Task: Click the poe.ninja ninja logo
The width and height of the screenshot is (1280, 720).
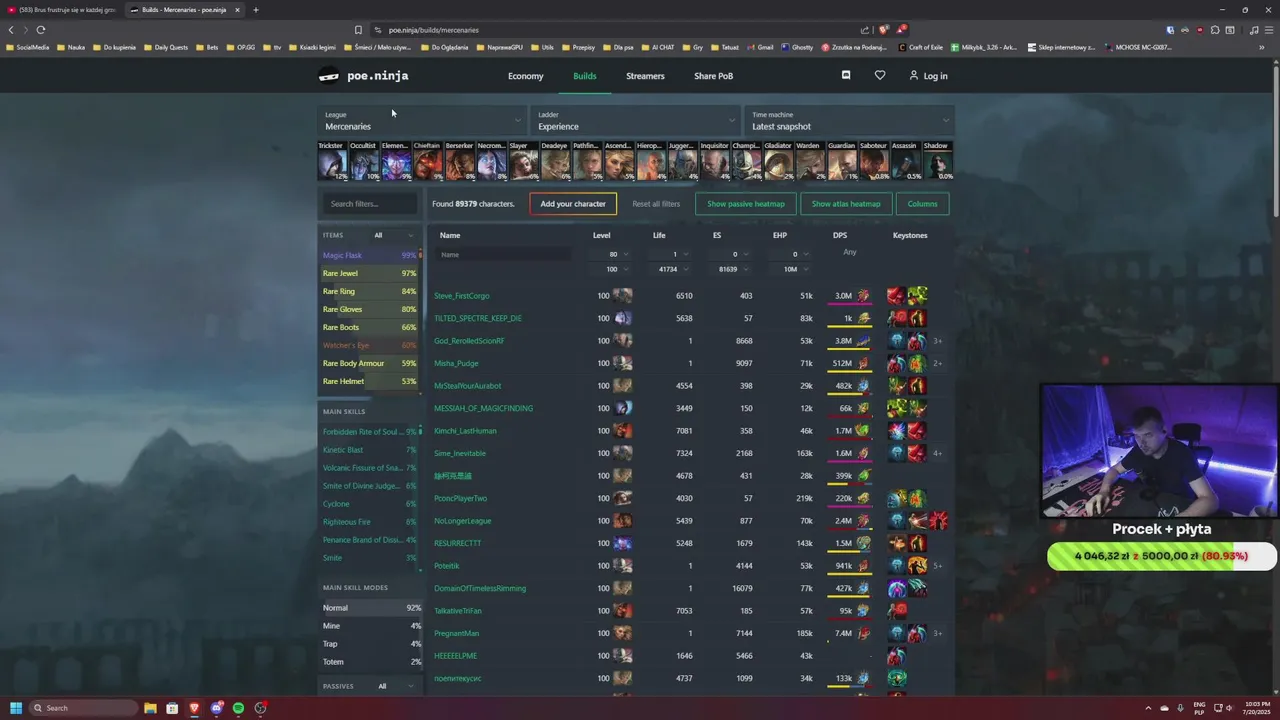Action: tap(329, 76)
